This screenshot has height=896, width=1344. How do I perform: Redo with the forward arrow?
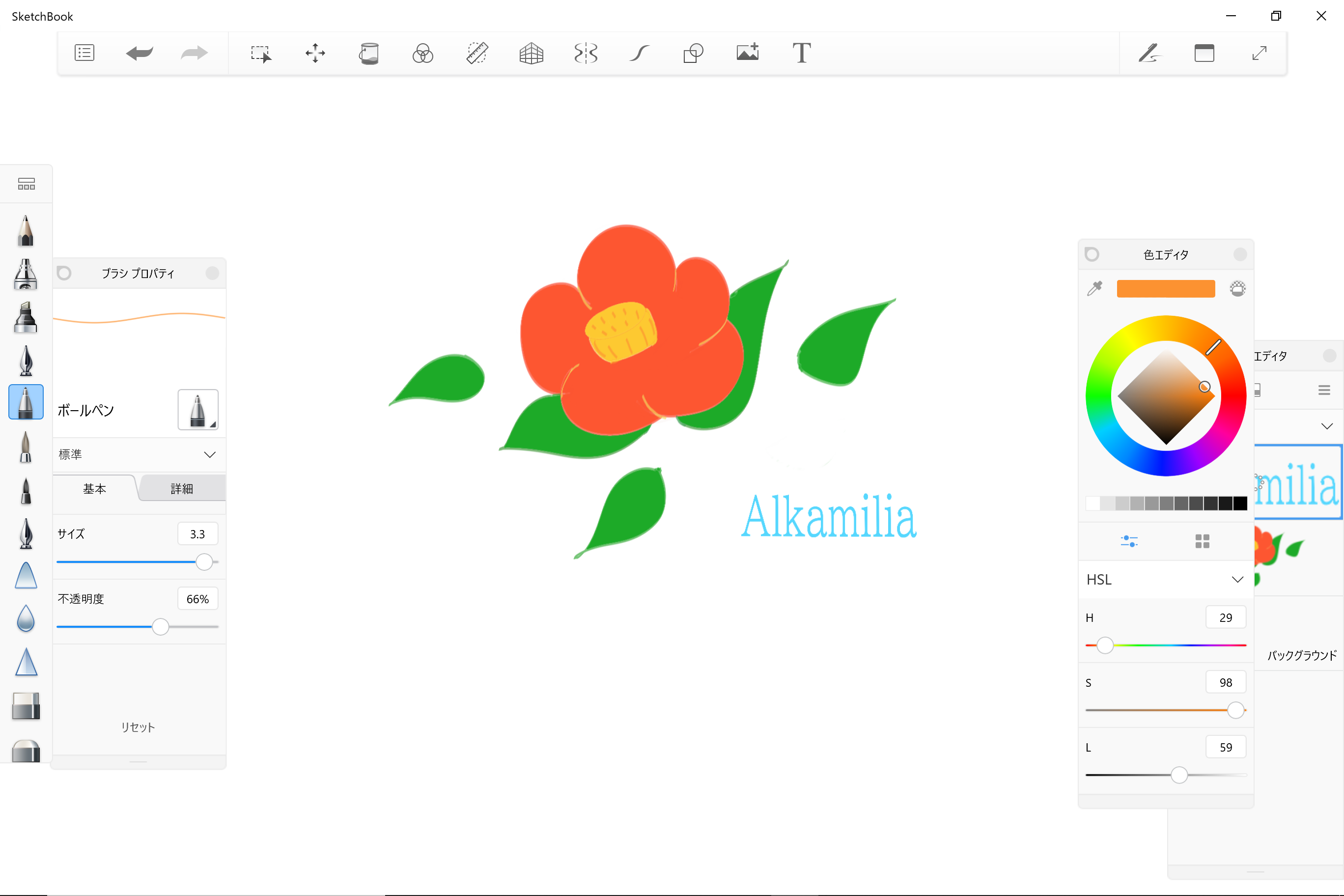point(195,53)
